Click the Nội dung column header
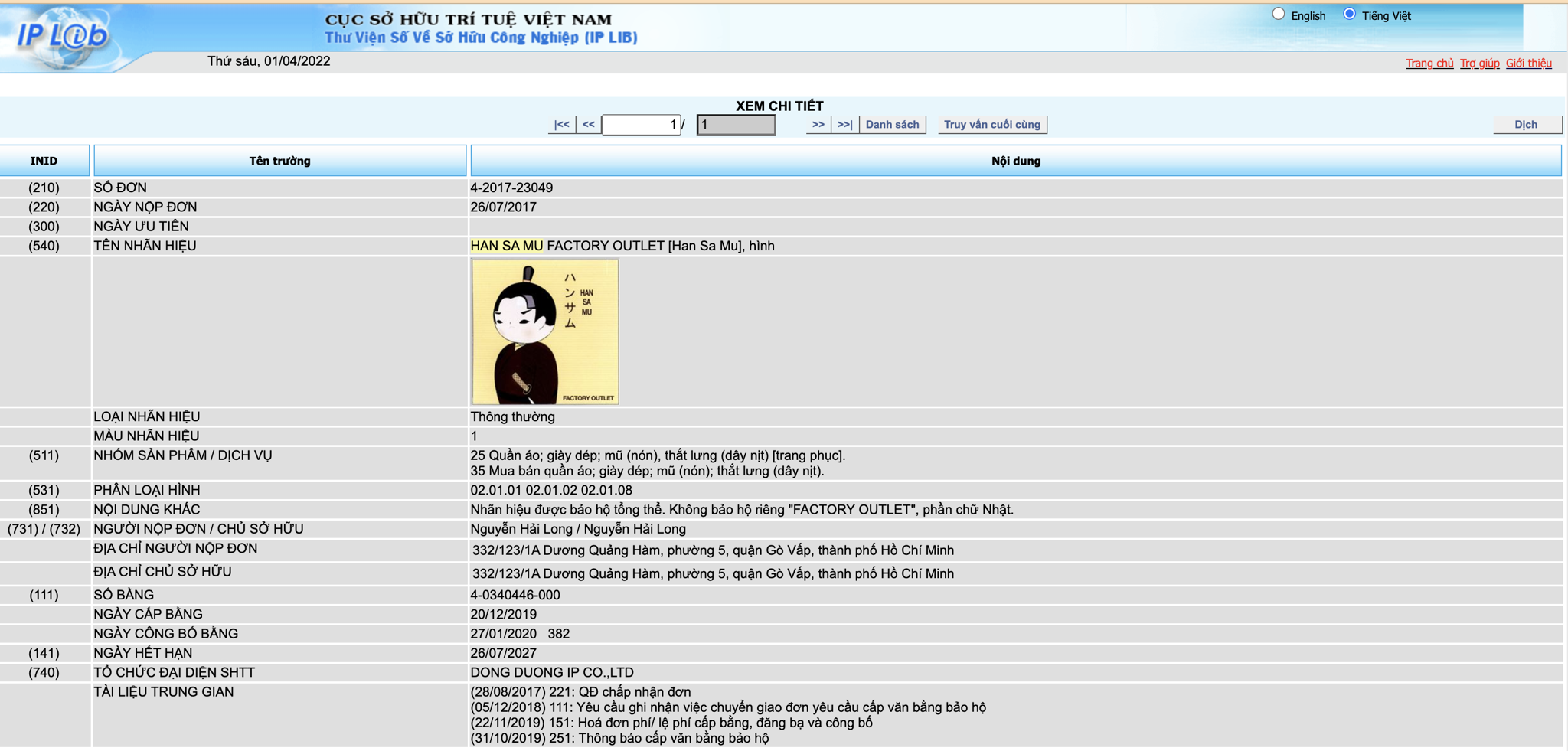The width and height of the screenshot is (1568, 751). tap(1015, 161)
